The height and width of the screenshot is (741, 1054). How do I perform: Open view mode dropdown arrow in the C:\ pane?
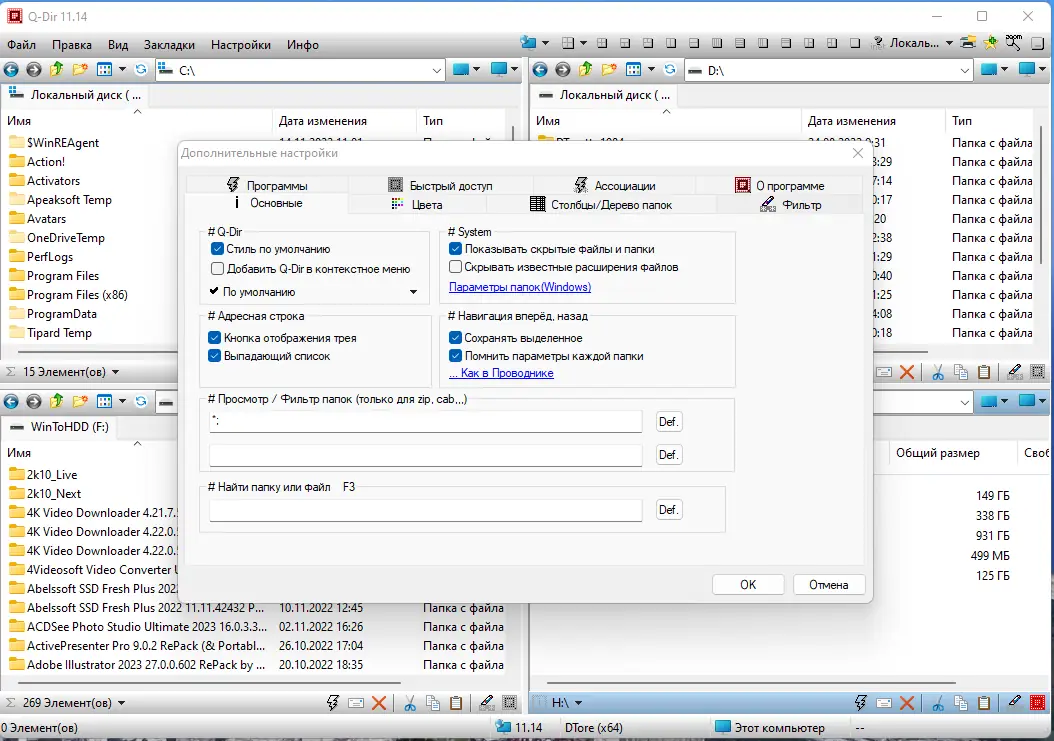coord(122,69)
